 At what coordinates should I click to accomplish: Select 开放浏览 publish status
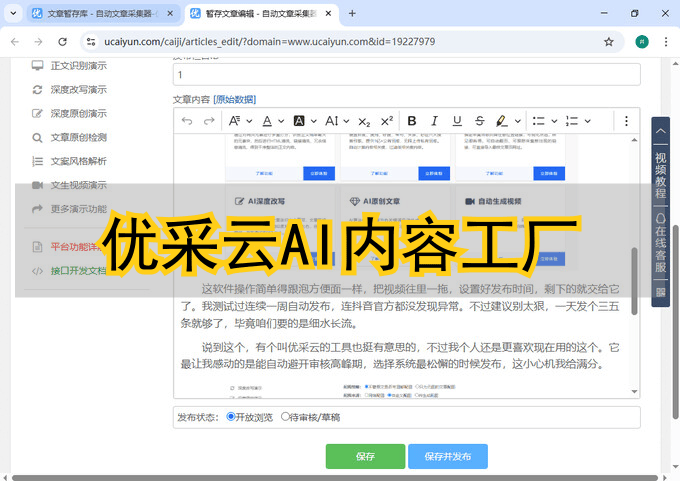[232, 417]
